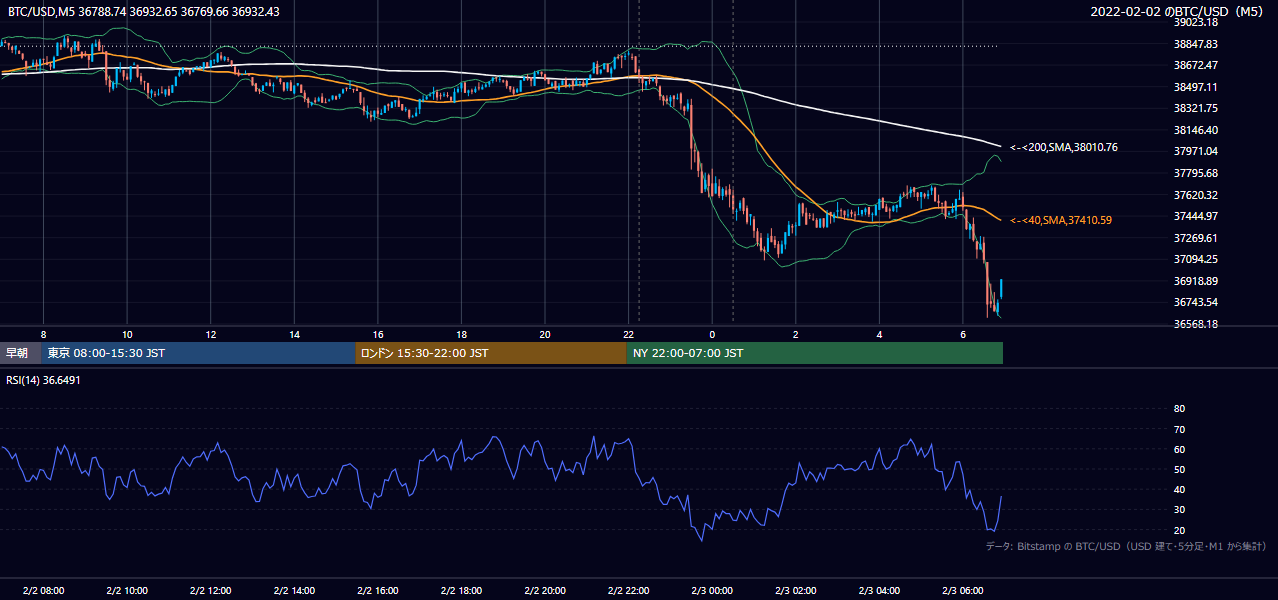This screenshot has height=600, width=1278.
Task: Click the 2/2 18:00 time axis label
Action: (461, 590)
